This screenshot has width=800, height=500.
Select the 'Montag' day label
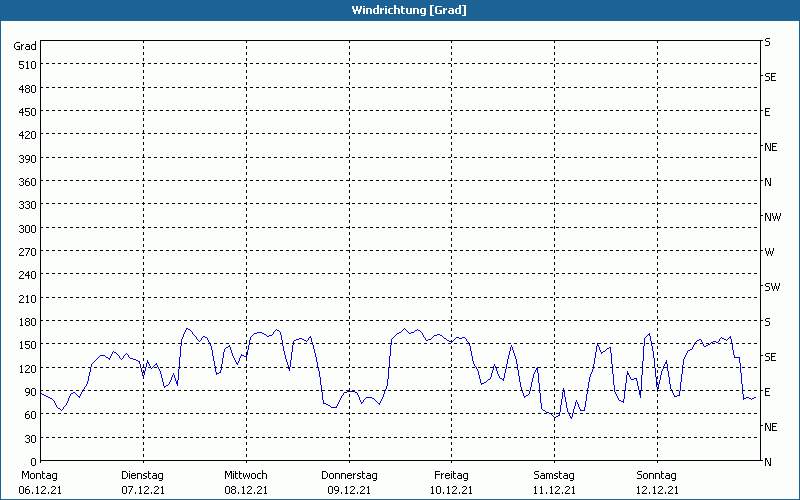[39, 476]
